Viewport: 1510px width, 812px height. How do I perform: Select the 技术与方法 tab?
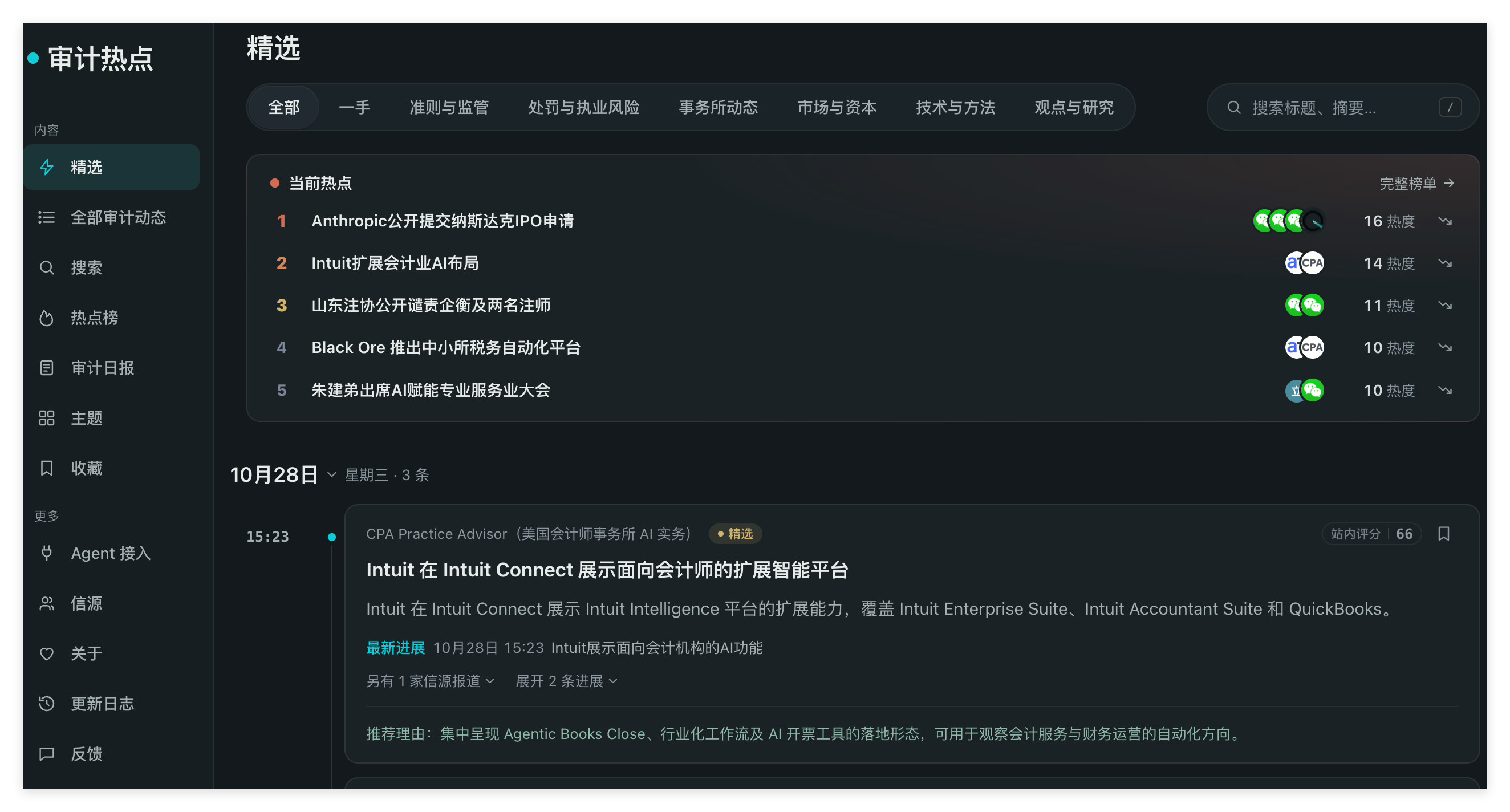click(x=956, y=107)
